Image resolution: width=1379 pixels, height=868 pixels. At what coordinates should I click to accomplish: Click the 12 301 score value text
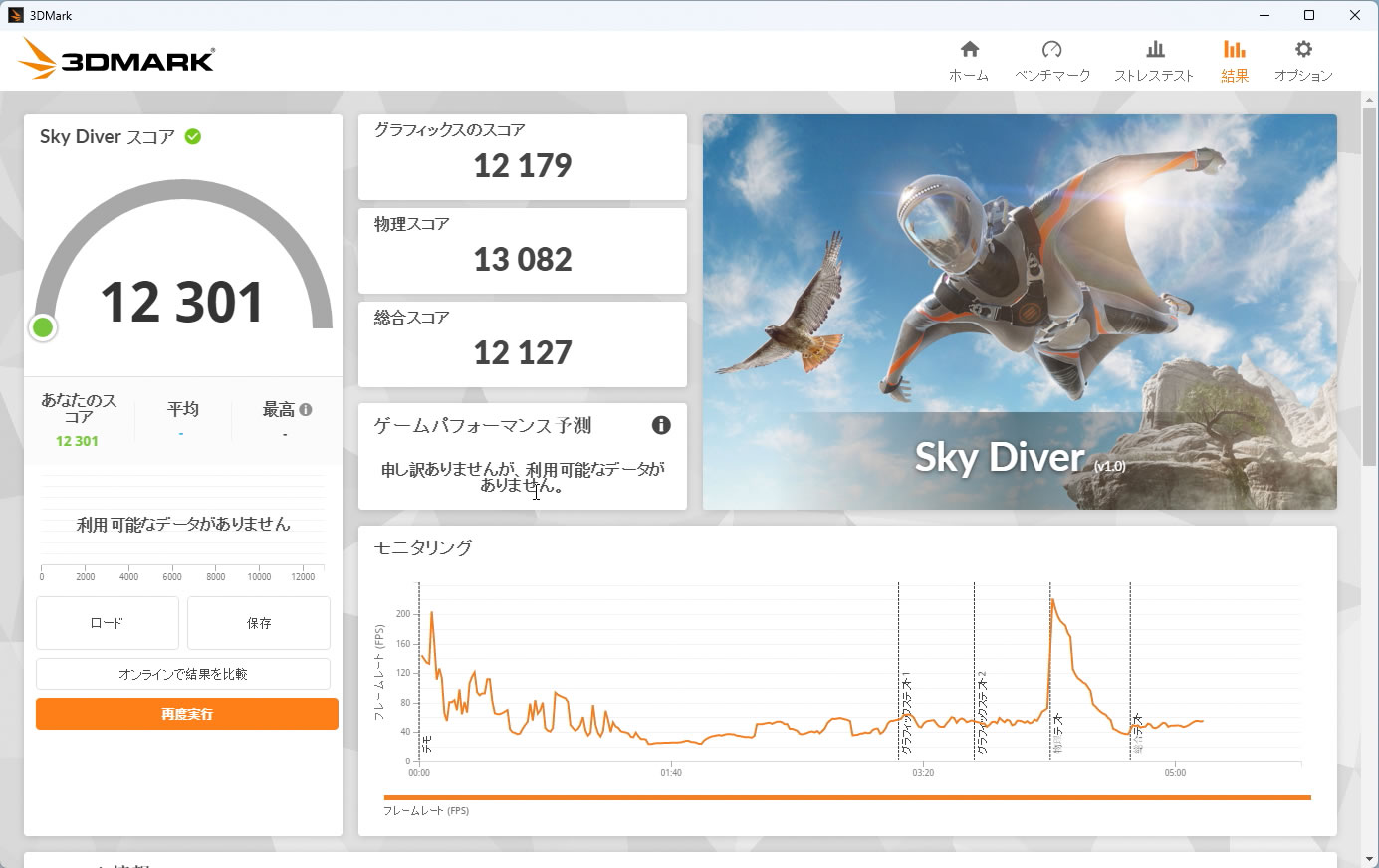point(182,302)
